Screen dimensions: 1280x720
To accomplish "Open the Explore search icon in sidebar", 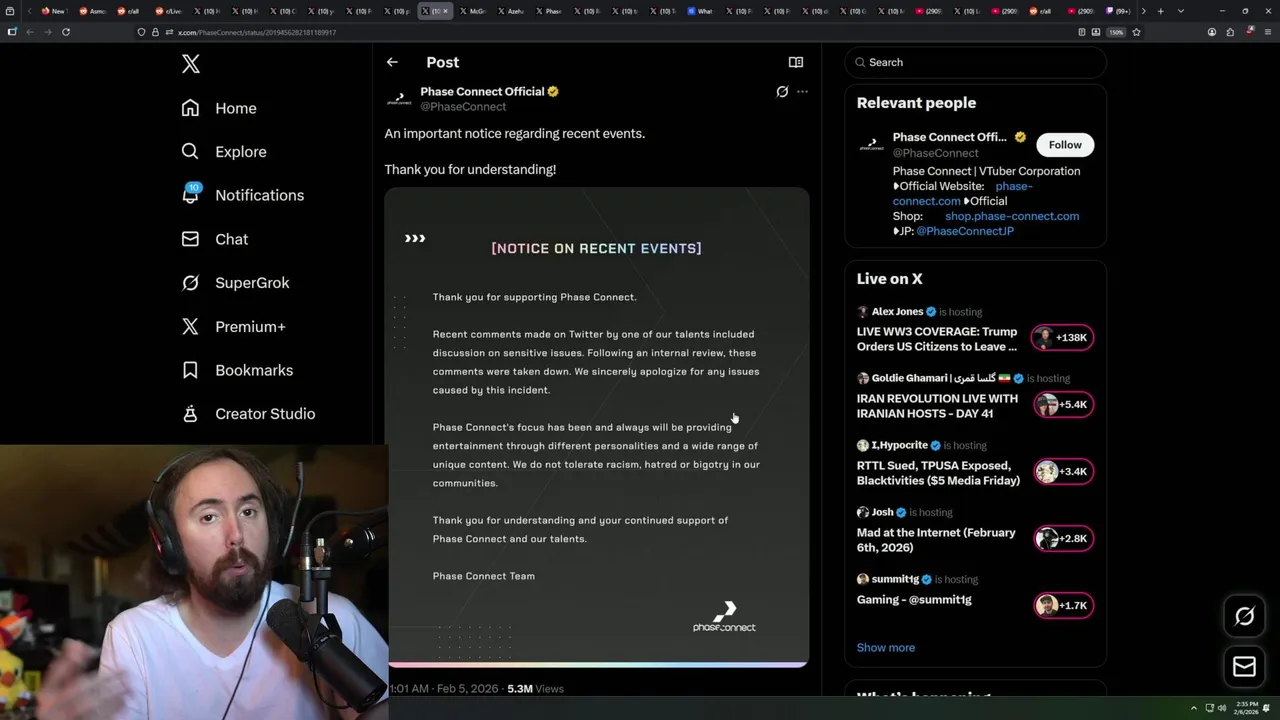I will point(190,151).
